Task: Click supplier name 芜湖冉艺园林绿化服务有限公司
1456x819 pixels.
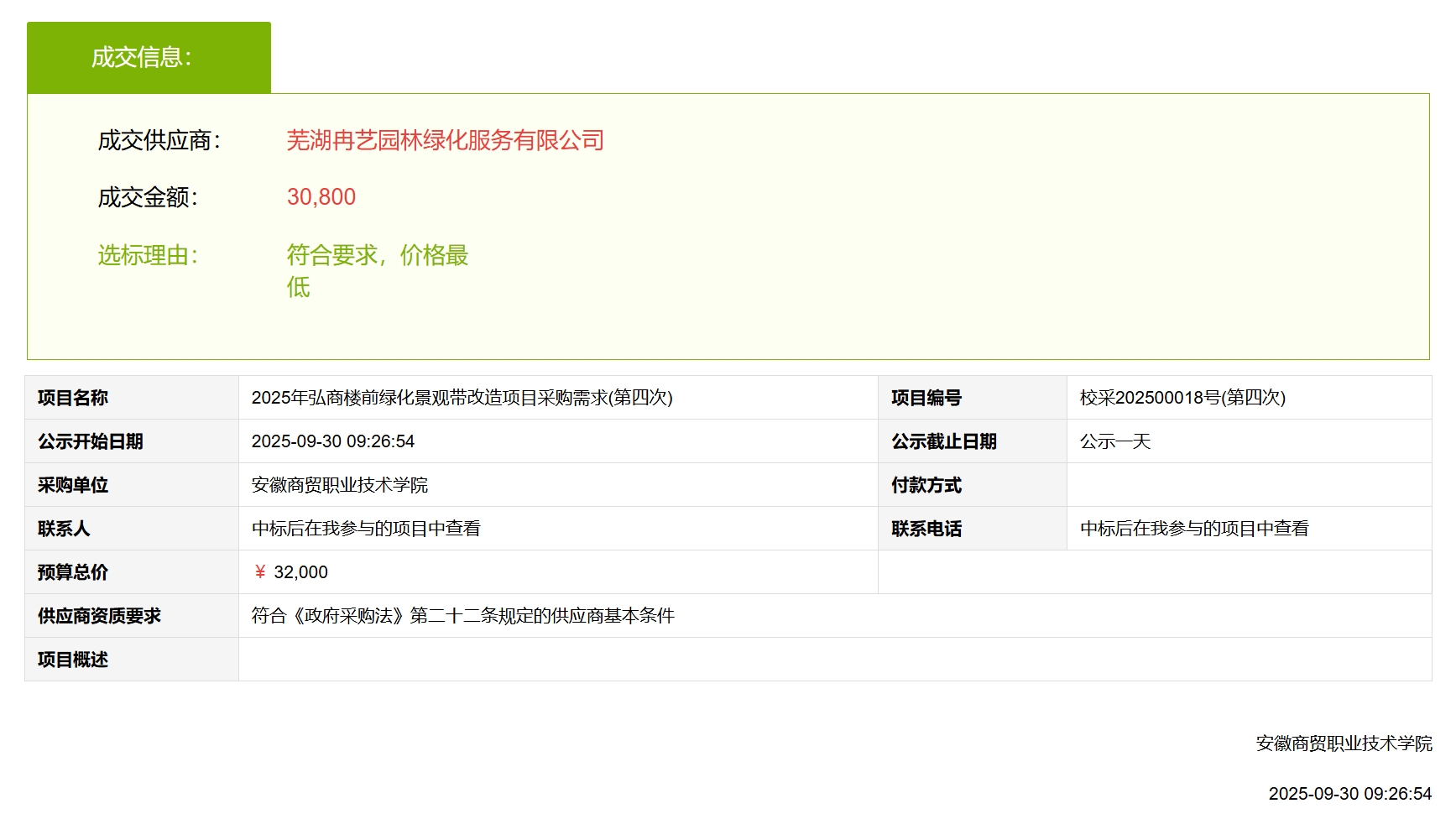Action: [445, 140]
